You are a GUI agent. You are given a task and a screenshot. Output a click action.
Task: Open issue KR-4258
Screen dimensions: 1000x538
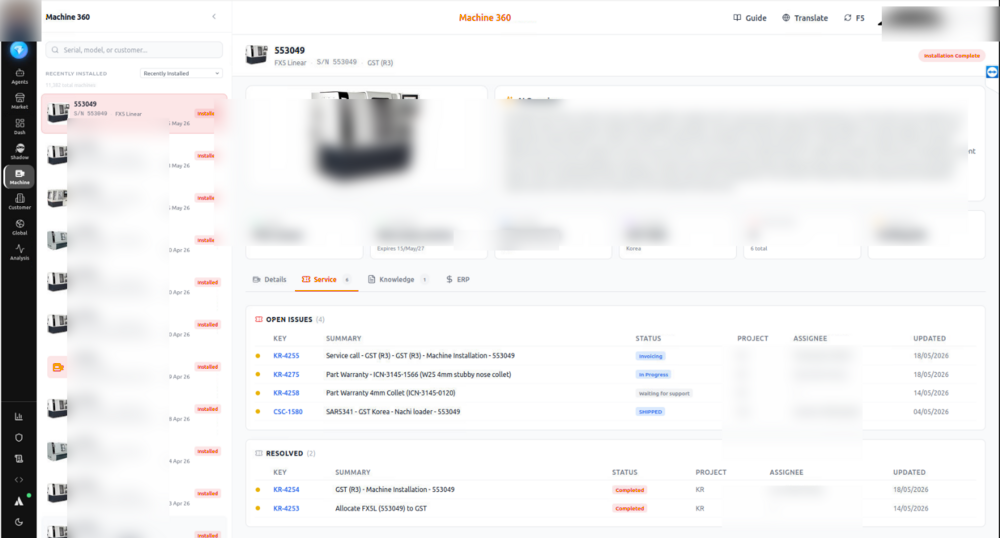coord(286,393)
